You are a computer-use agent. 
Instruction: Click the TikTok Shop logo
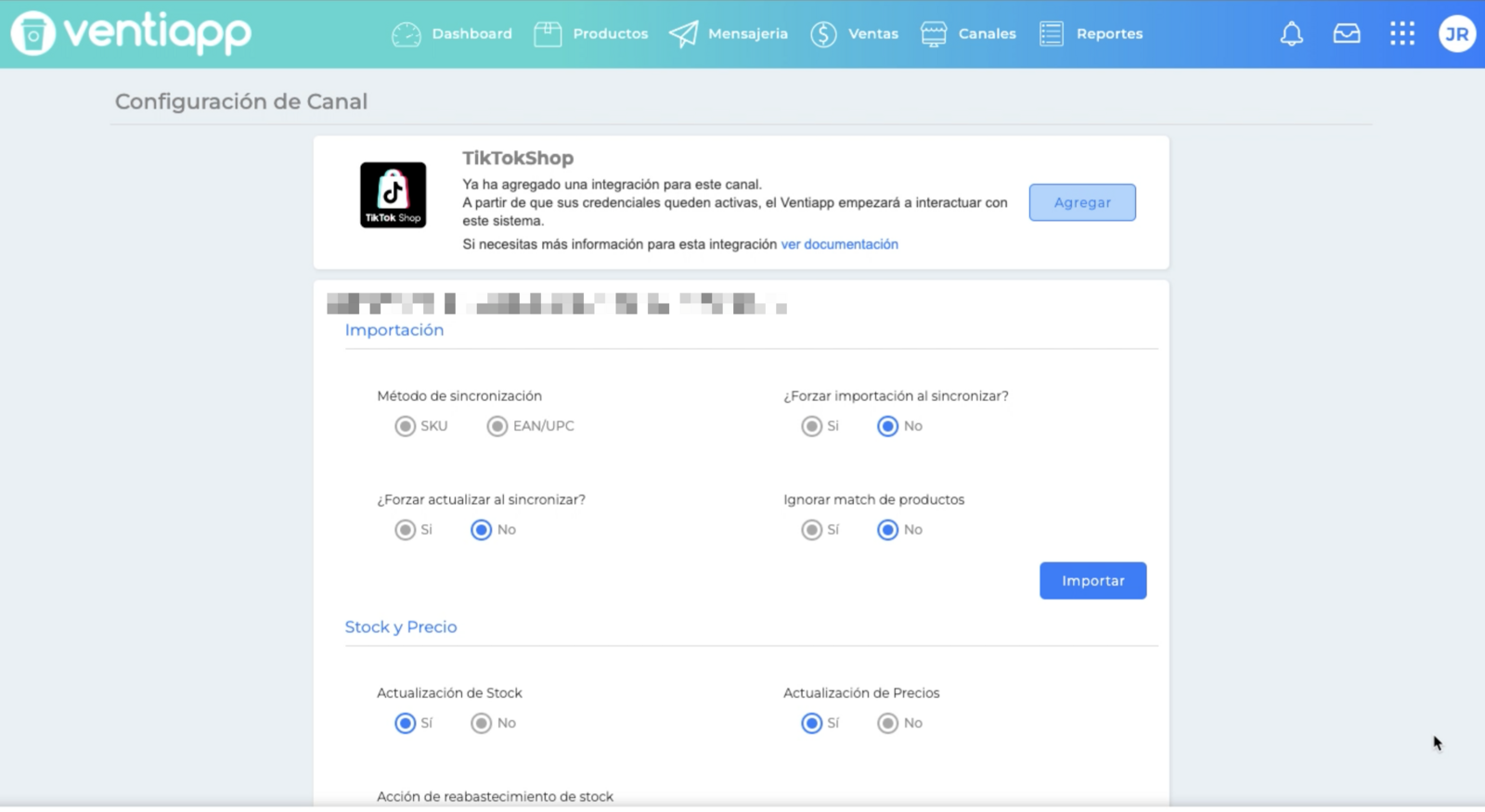pos(394,195)
